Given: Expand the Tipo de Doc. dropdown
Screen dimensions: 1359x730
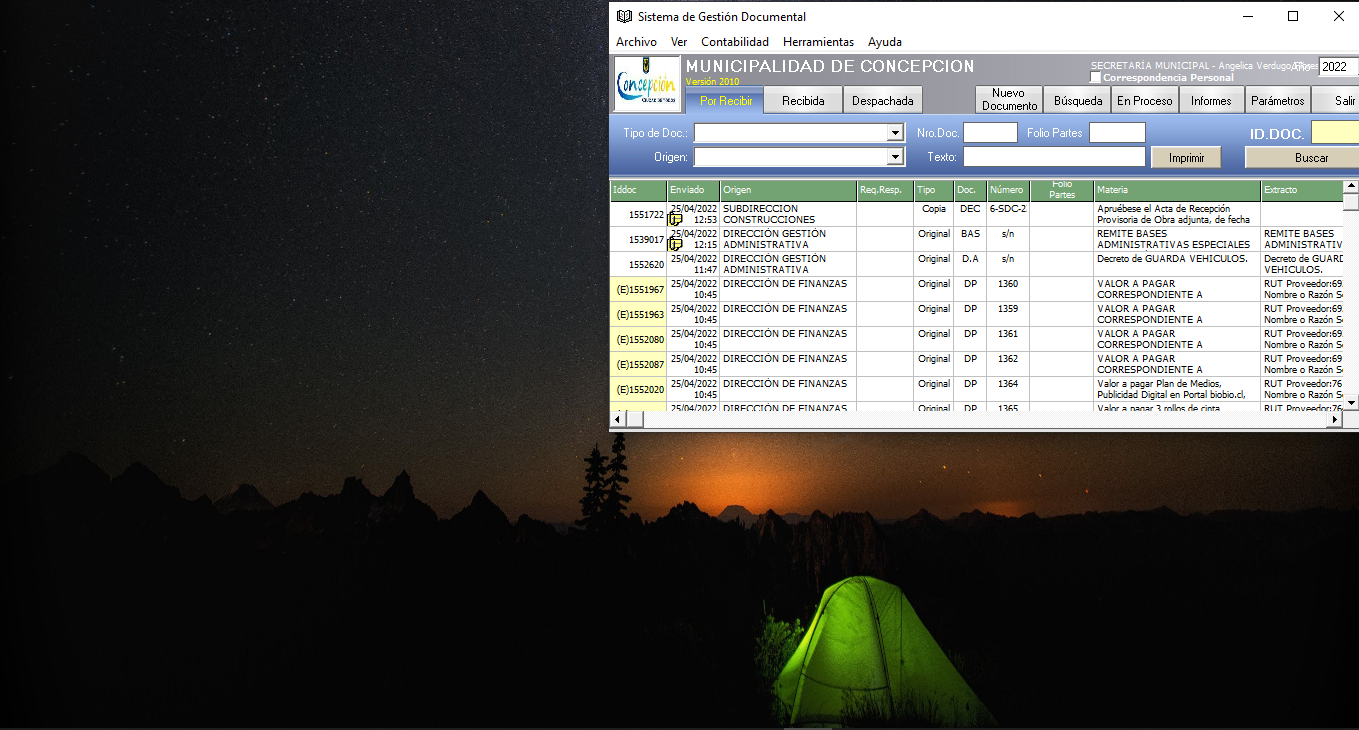Looking at the screenshot, I should click(x=895, y=133).
